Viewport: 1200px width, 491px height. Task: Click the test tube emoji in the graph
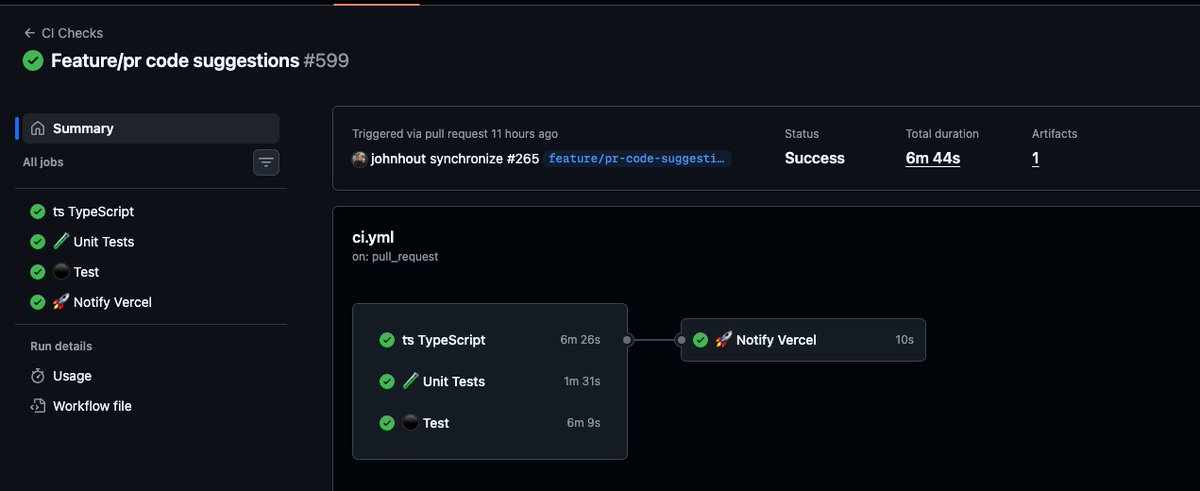click(x=410, y=381)
